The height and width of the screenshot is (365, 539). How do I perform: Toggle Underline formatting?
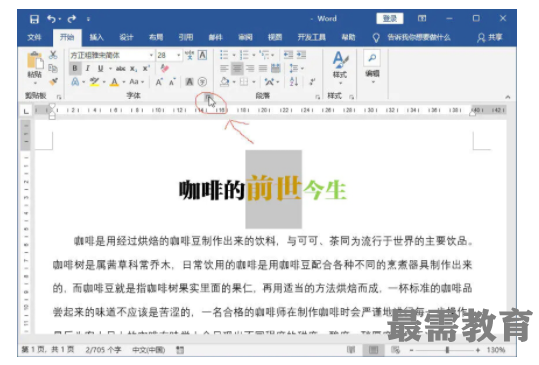tap(100, 68)
